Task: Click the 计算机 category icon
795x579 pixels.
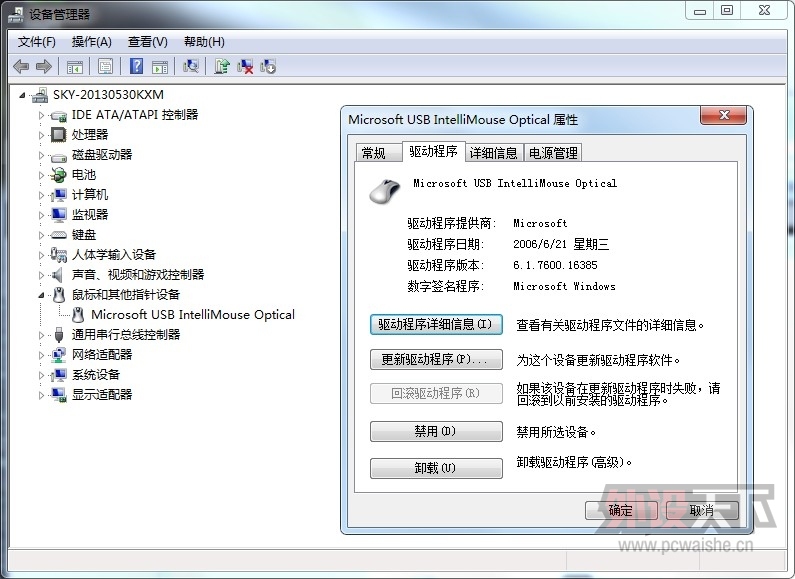Action: click(x=59, y=195)
